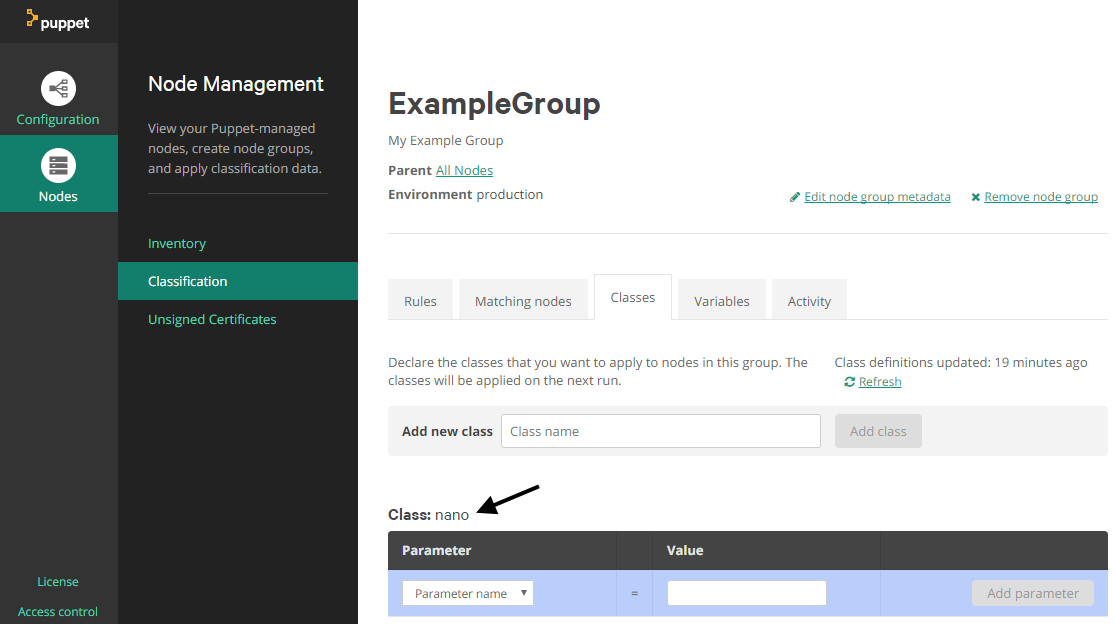1115x624 pixels.
Task: Click the Add parameter button
Action: click(x=1033, y=593)
